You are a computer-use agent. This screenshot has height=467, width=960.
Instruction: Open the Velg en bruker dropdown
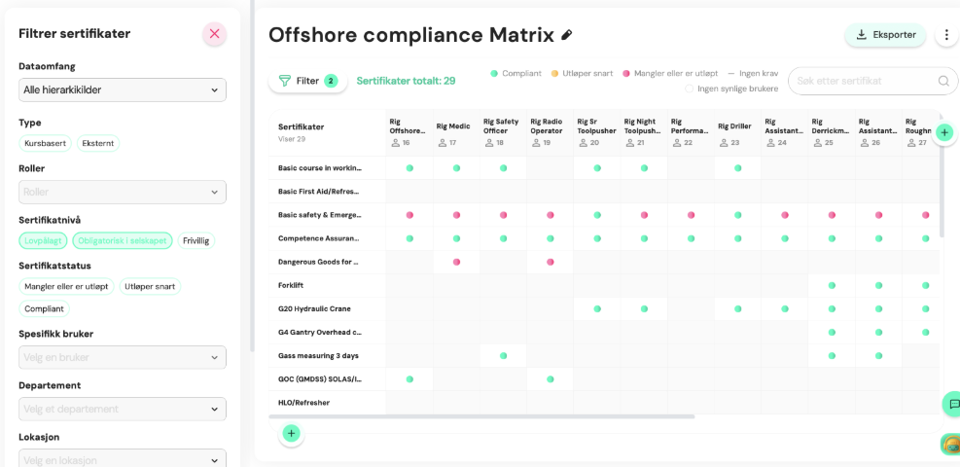tap(122, 357)
